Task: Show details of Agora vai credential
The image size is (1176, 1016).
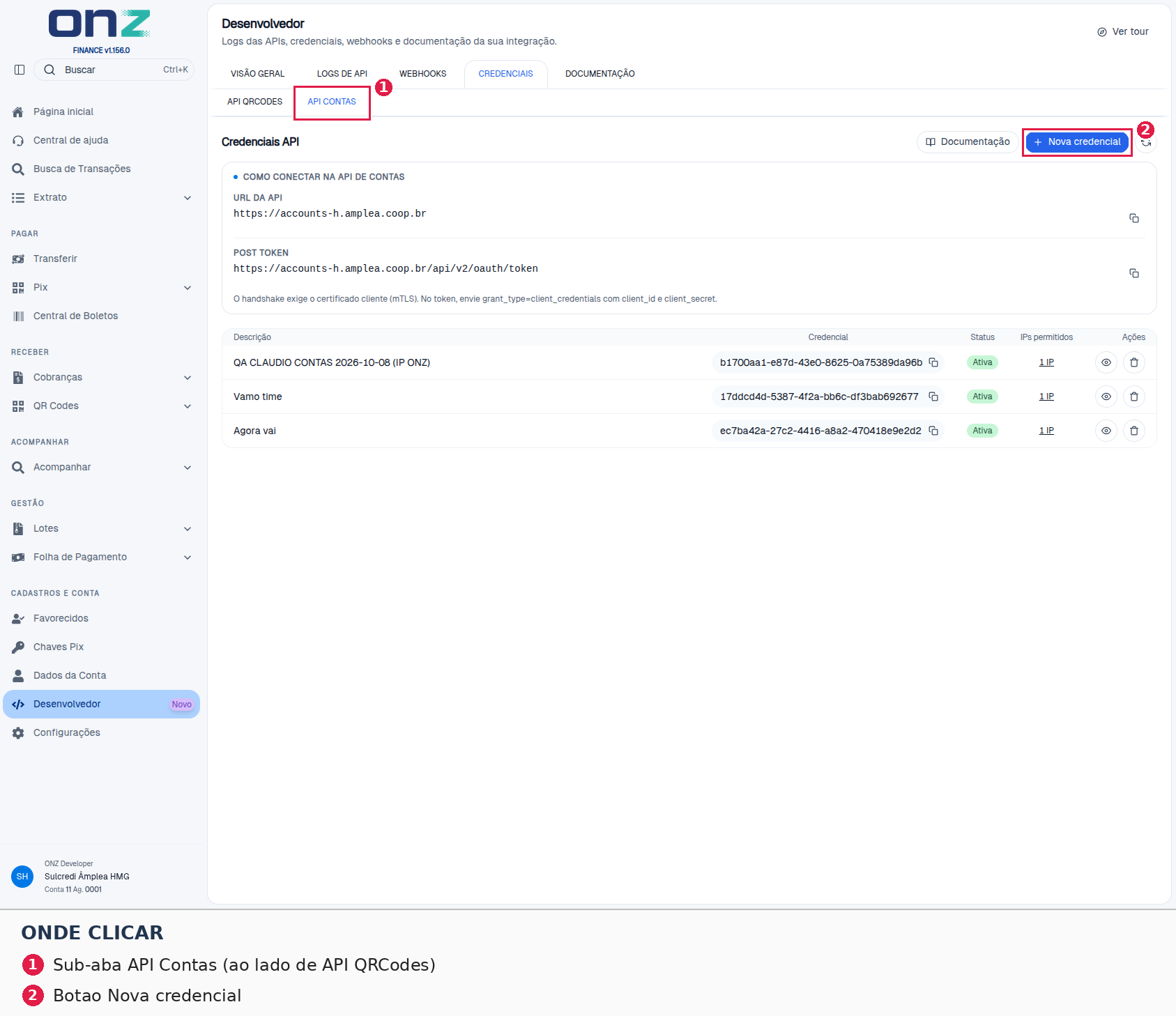Action: click(1106, 431)
